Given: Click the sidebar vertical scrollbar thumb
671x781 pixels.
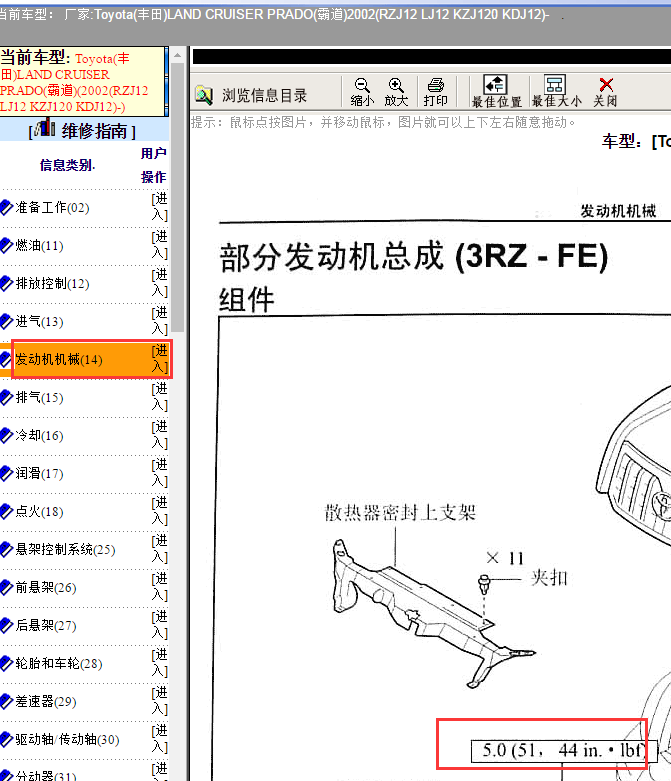Looking at the screenshot, I should pos(178,198).
